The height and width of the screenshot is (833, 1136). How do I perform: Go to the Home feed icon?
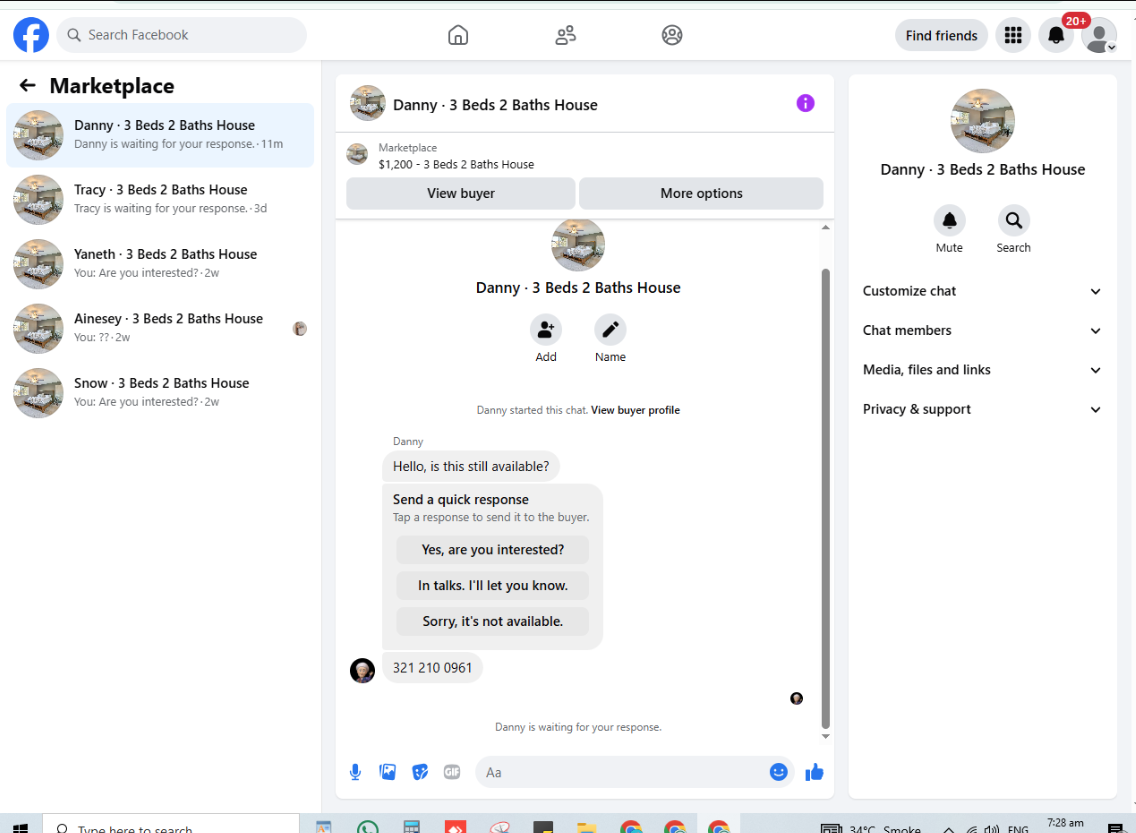click(x=458, y=35)
